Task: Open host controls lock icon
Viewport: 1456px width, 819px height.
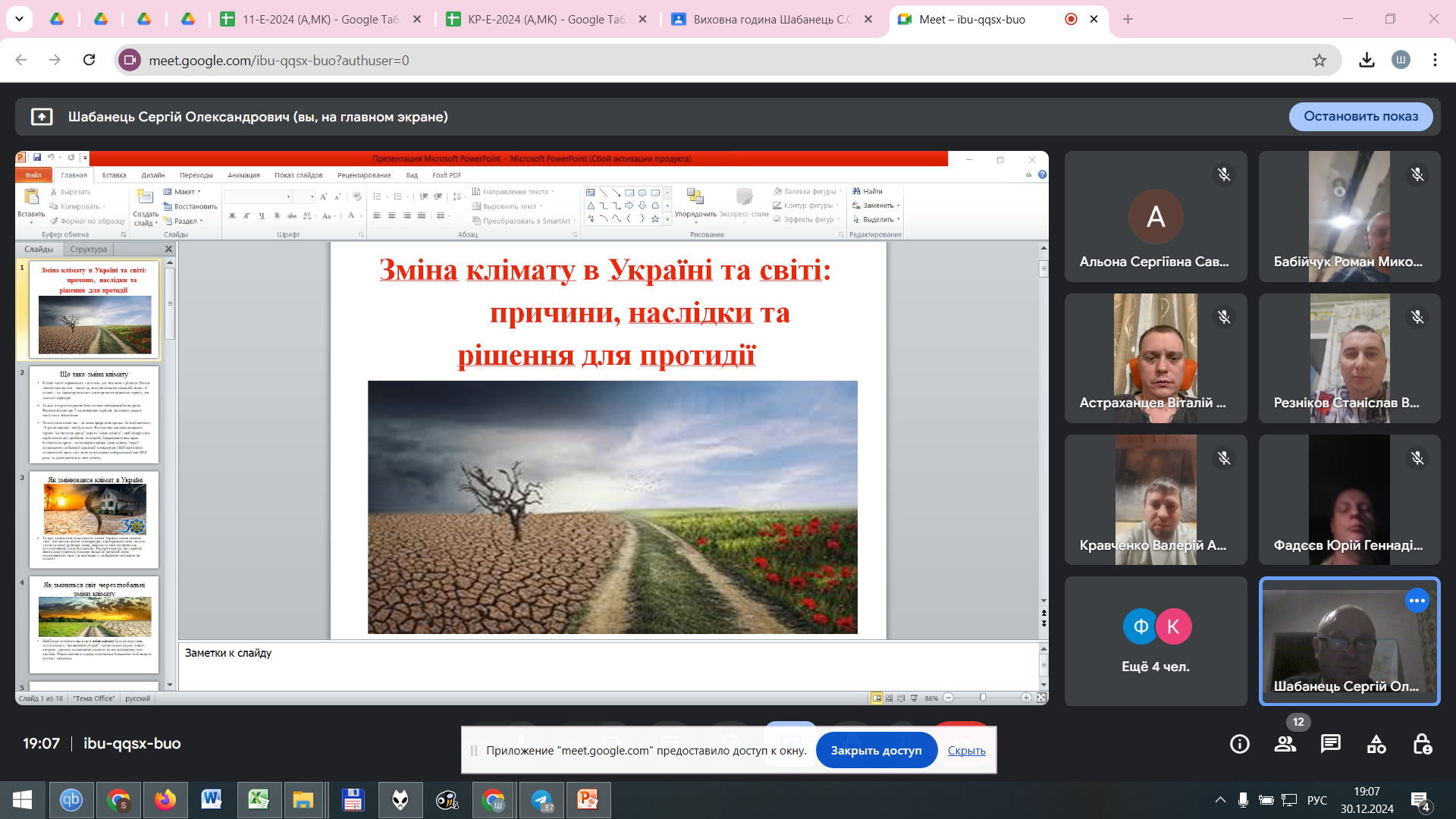Action: [x=1422, y=744]
